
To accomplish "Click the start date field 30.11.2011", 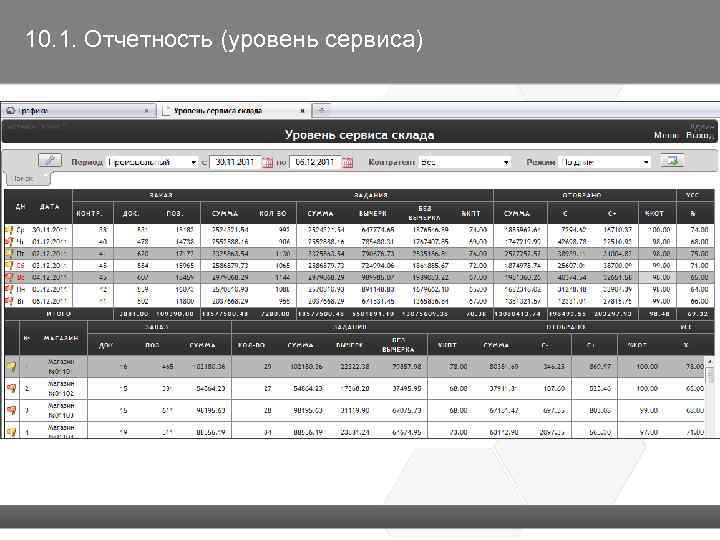I will 235,162.
